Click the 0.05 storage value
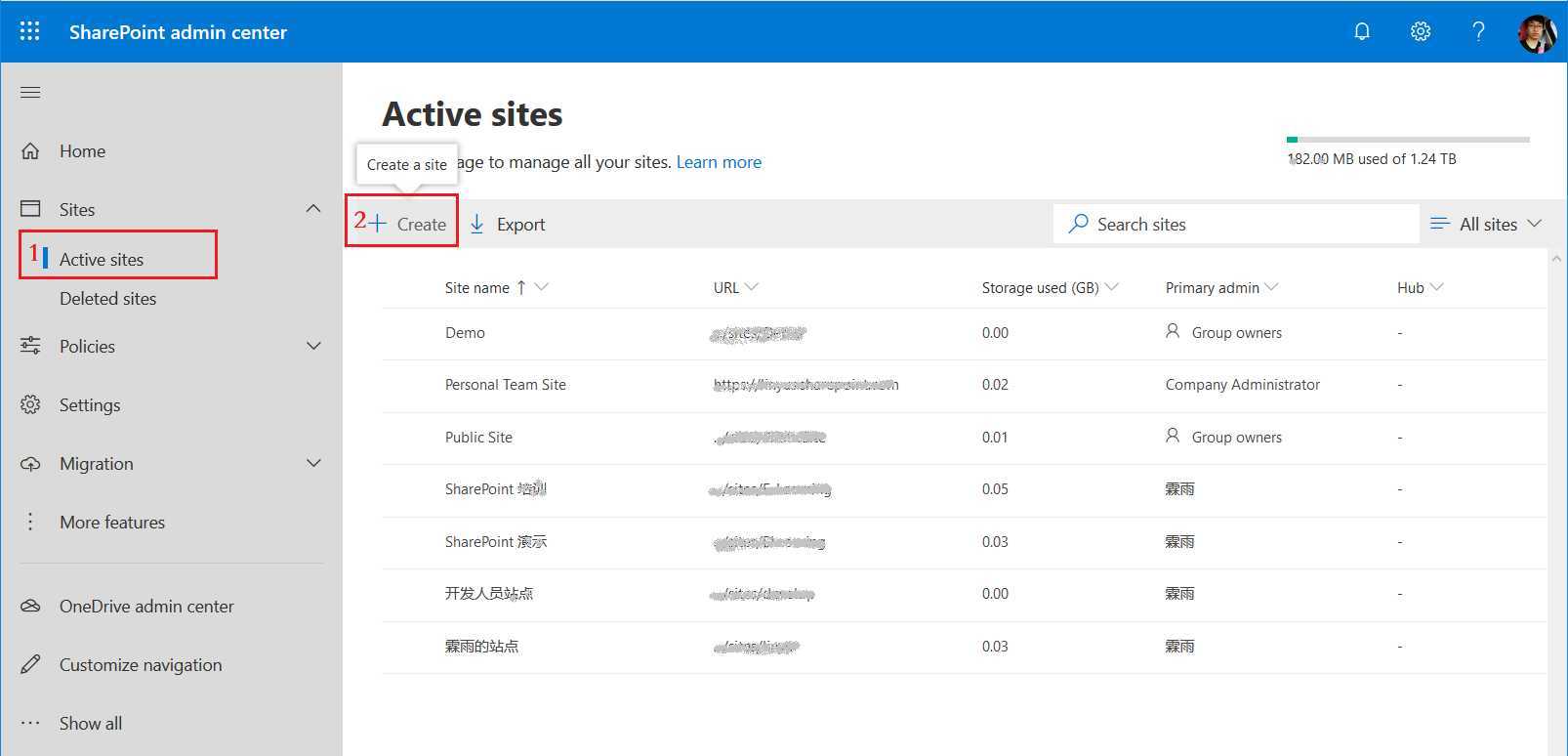Screen dimensions: 1568x756 click(x=995, y=489)
